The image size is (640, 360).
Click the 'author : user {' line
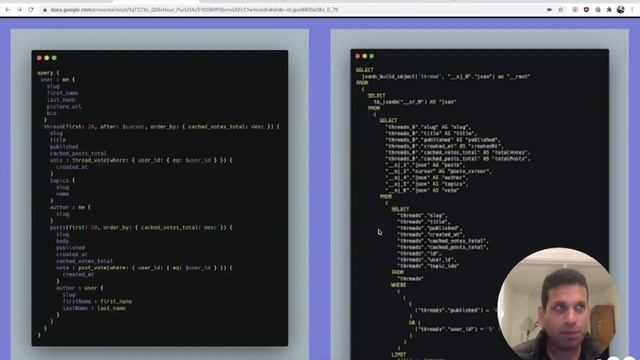(x=80, y=288)
